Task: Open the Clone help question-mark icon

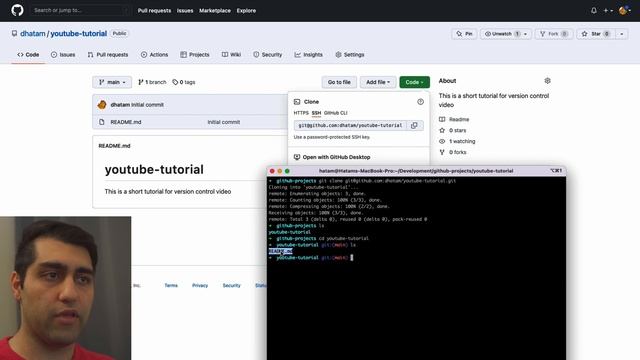Action: point(420,102)
